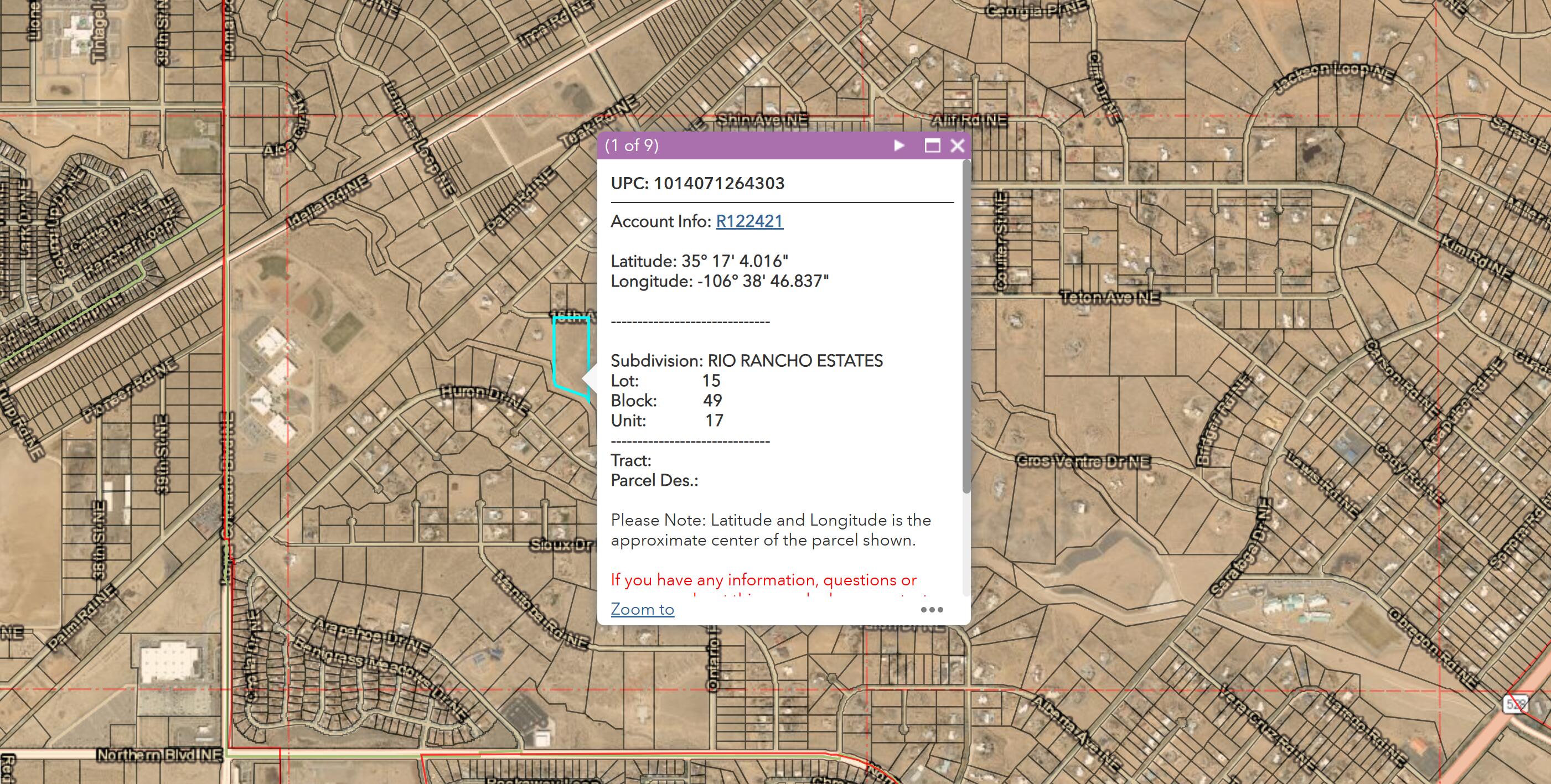Click the Manitoba Rd NE map label
The image size is (1551, 784).
tap(541, 610)
